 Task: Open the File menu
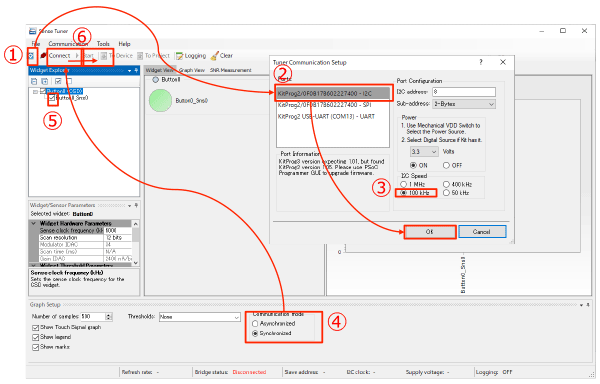[x=36, y=44]
